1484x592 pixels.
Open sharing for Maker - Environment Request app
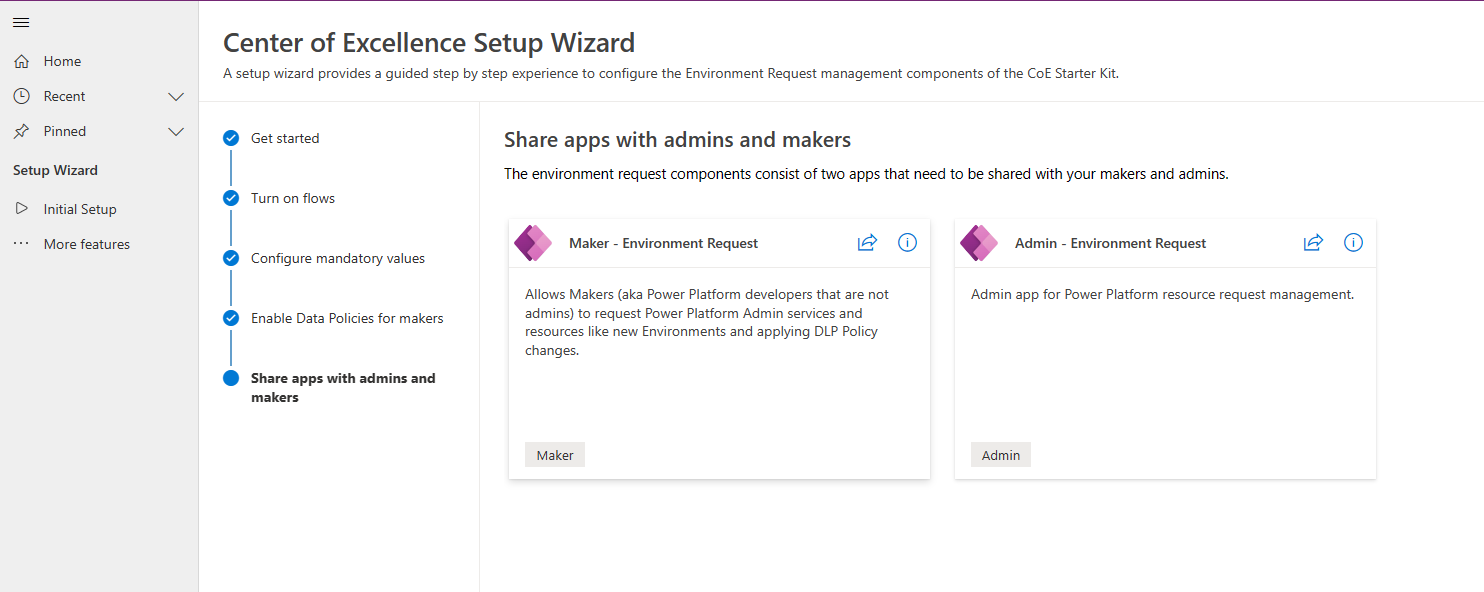click(866, 242)
